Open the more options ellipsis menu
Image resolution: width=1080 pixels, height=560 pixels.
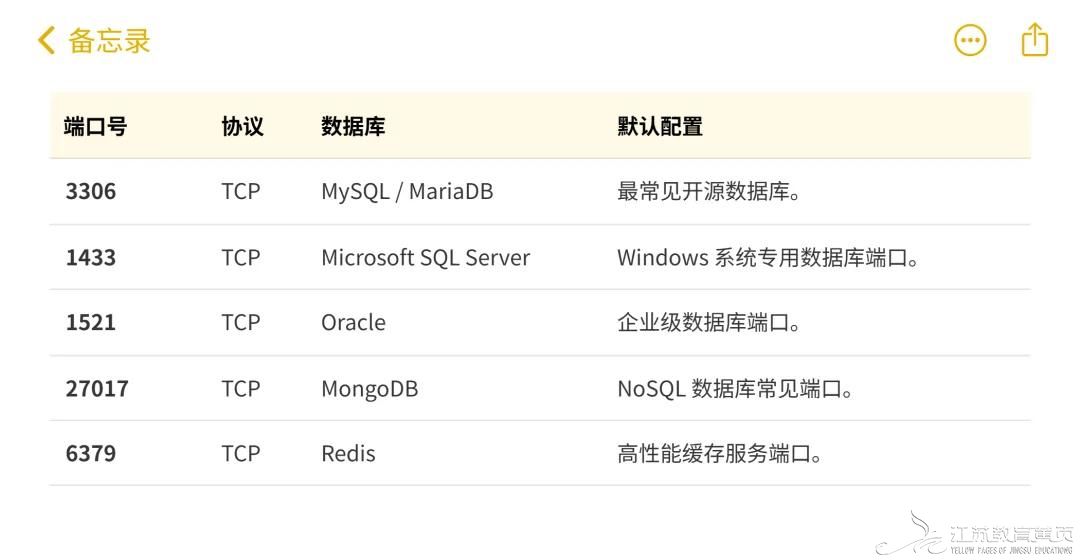pyautogui.click(x=970, y=41)
